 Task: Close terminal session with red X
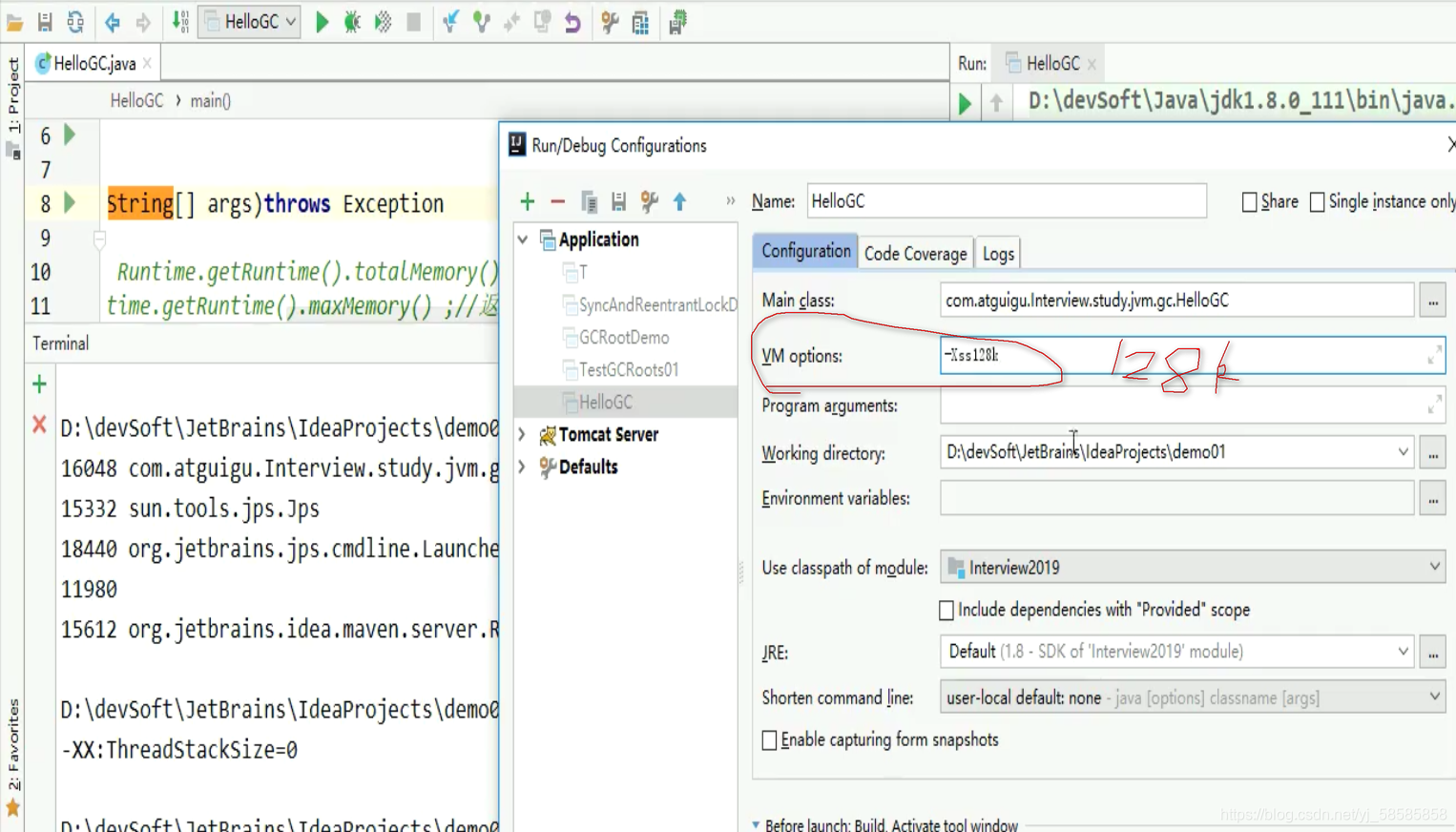click(39, 424)
